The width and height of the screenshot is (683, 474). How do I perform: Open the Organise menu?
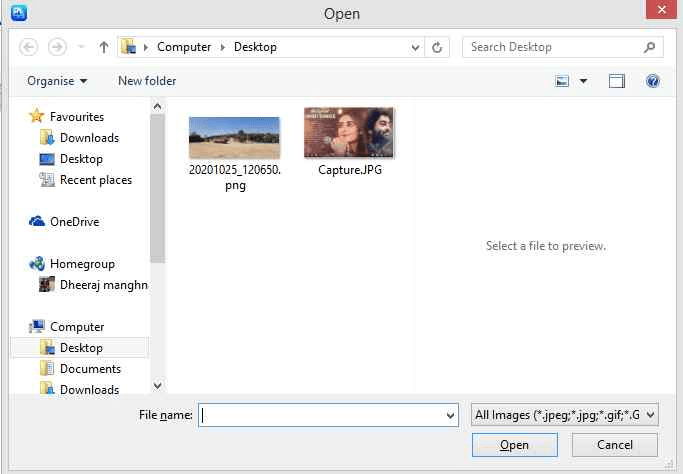click(57, 81)
